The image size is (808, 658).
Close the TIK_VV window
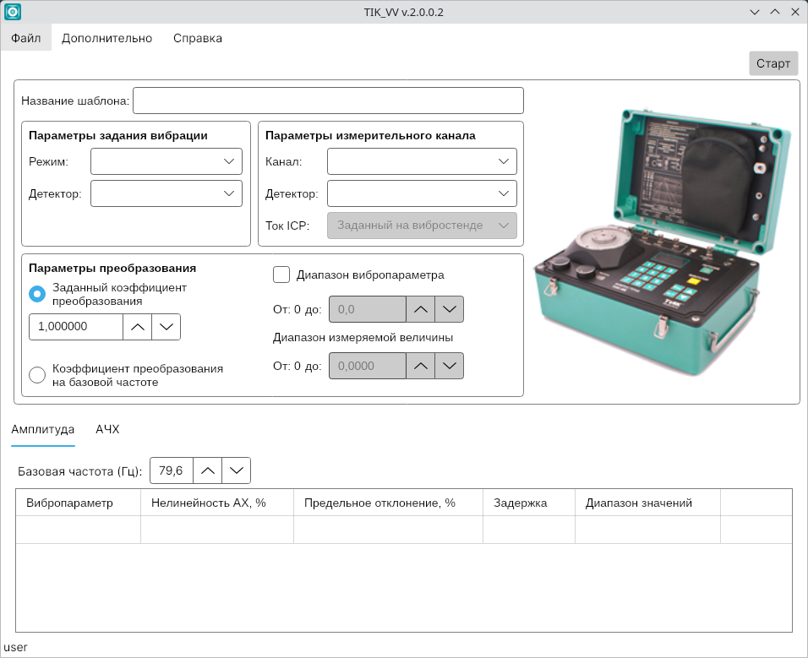[795, 12]
